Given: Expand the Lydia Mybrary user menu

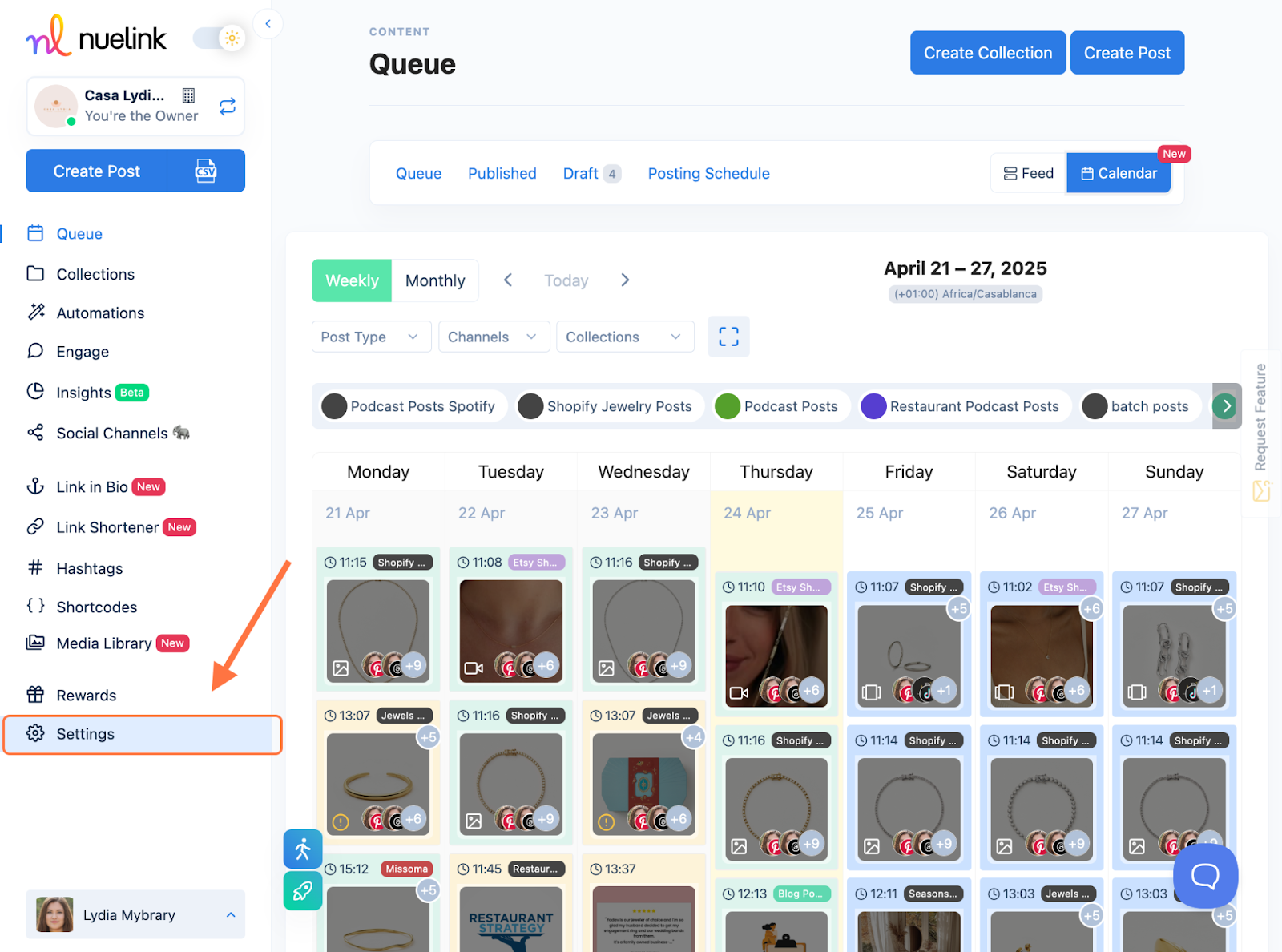Looking at the screenshot, I should pyautogui.click(x=135, y=914).
